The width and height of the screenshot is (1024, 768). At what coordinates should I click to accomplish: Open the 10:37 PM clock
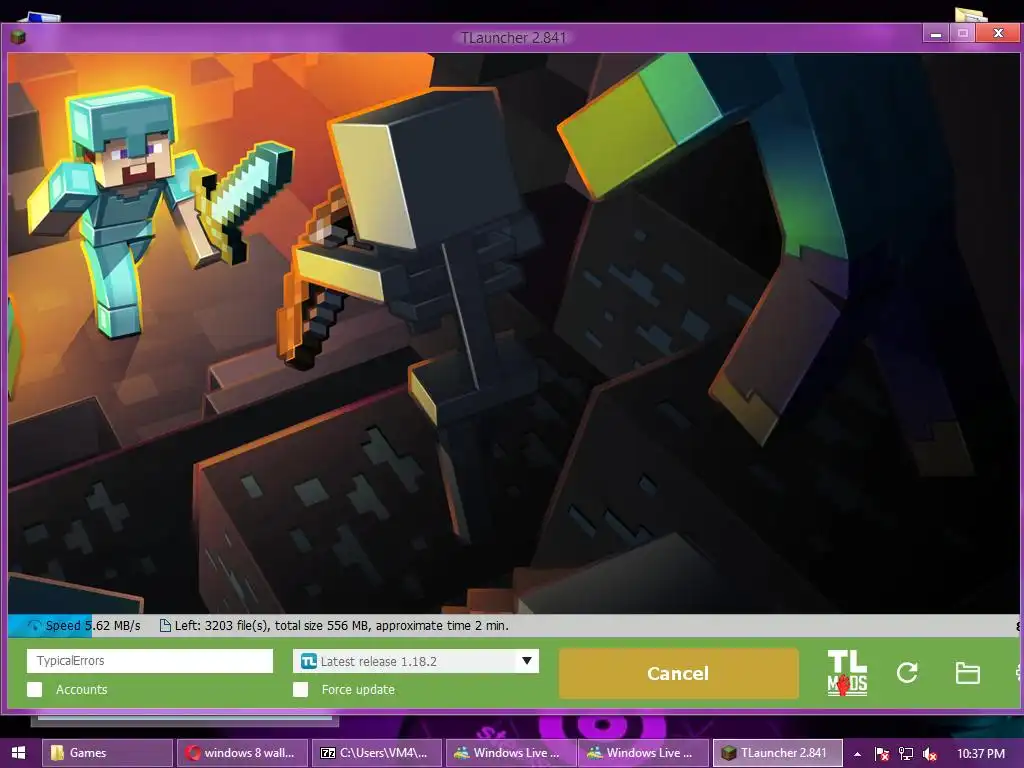click(x=981, y=754)
